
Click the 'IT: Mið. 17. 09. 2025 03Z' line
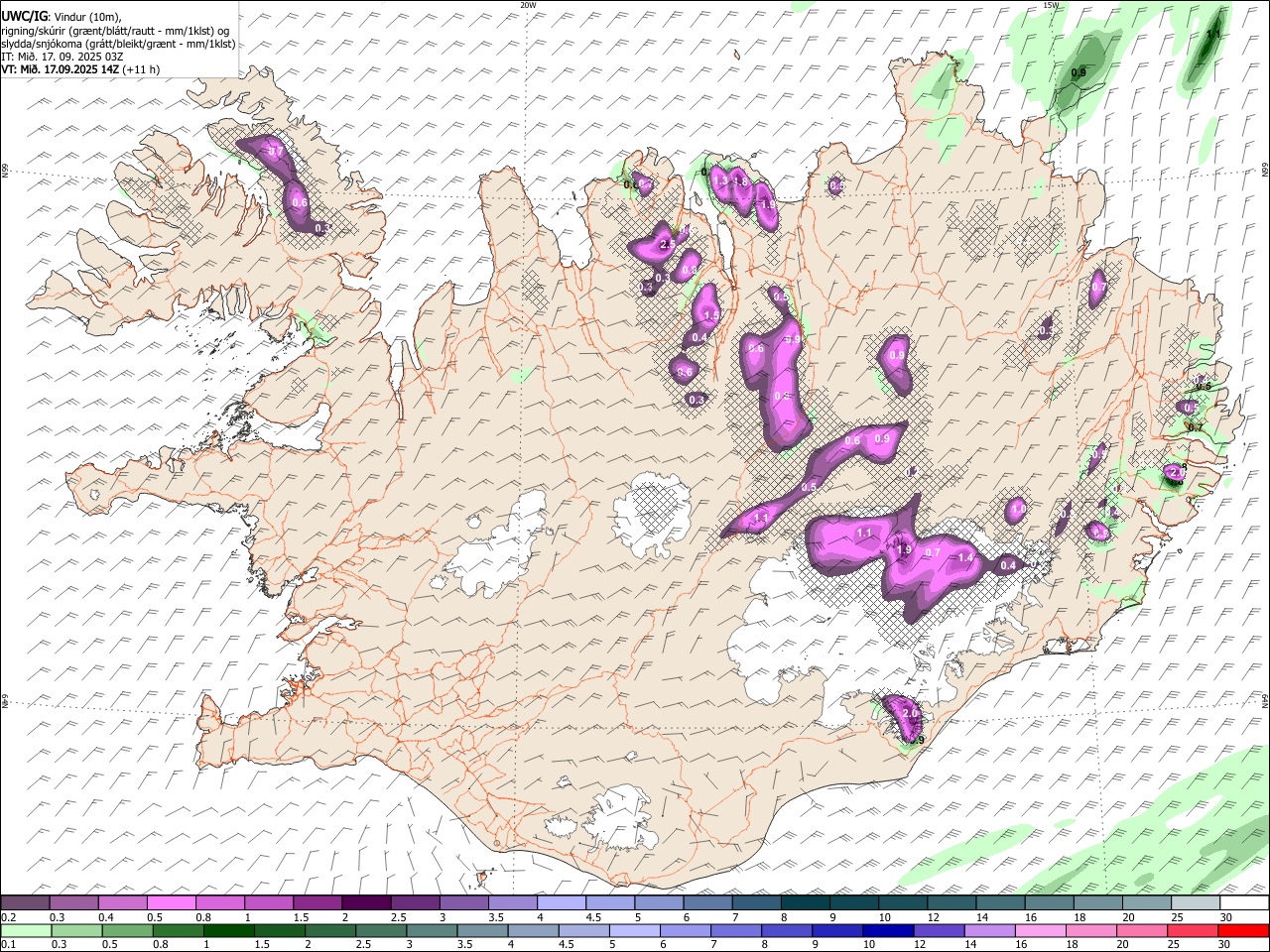pos(63,57)
